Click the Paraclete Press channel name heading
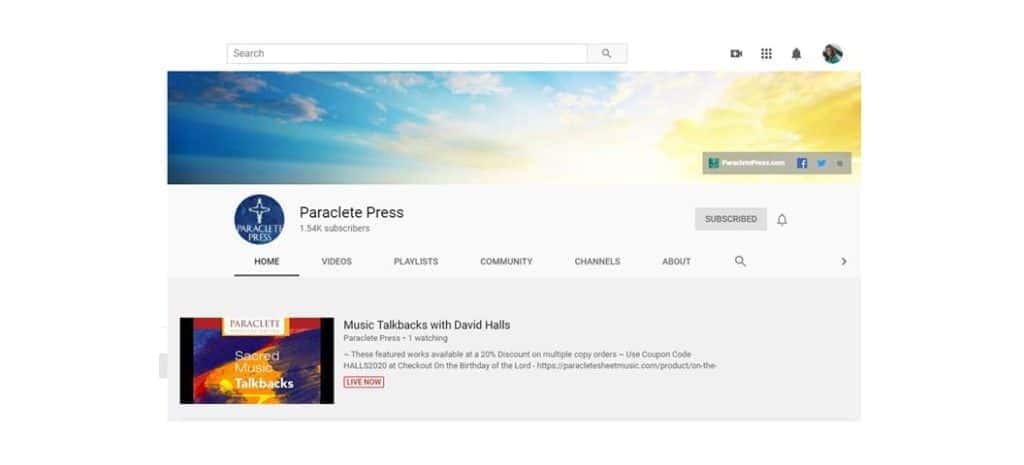 point(351,212)
